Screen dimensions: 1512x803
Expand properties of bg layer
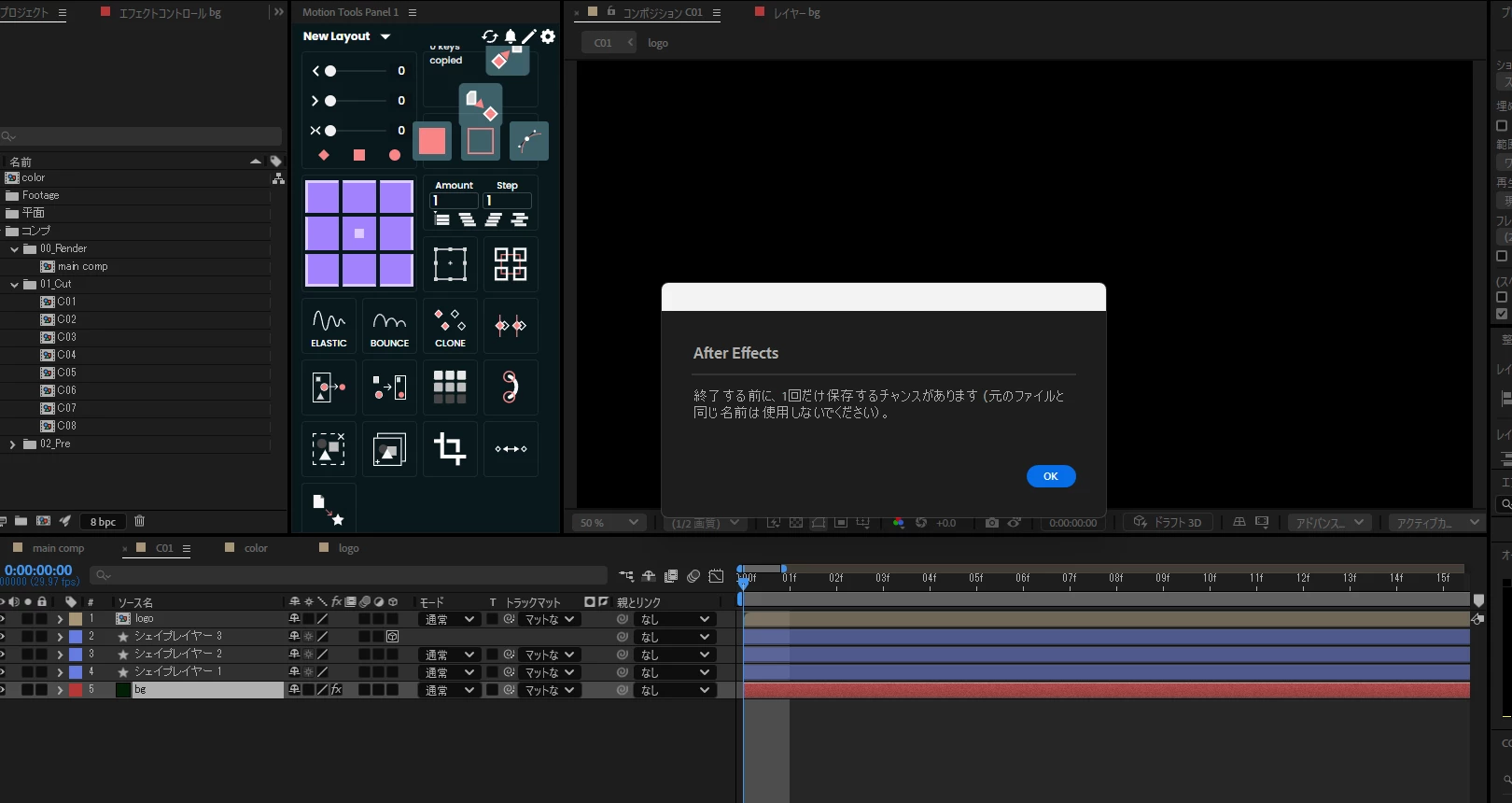[60, 690]
